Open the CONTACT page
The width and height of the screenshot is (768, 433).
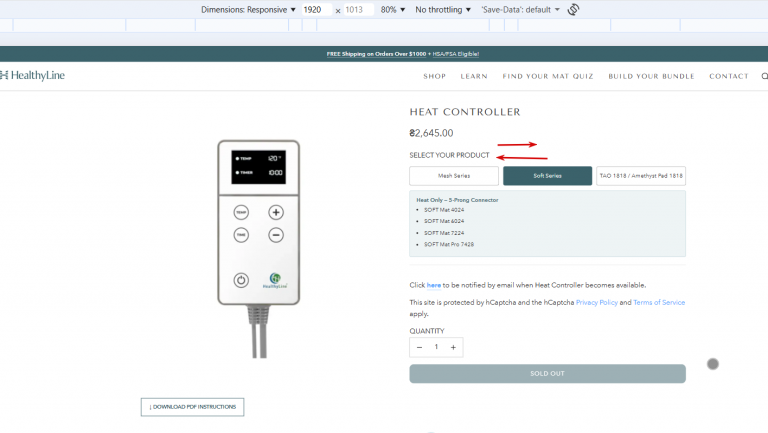(729, 76)
